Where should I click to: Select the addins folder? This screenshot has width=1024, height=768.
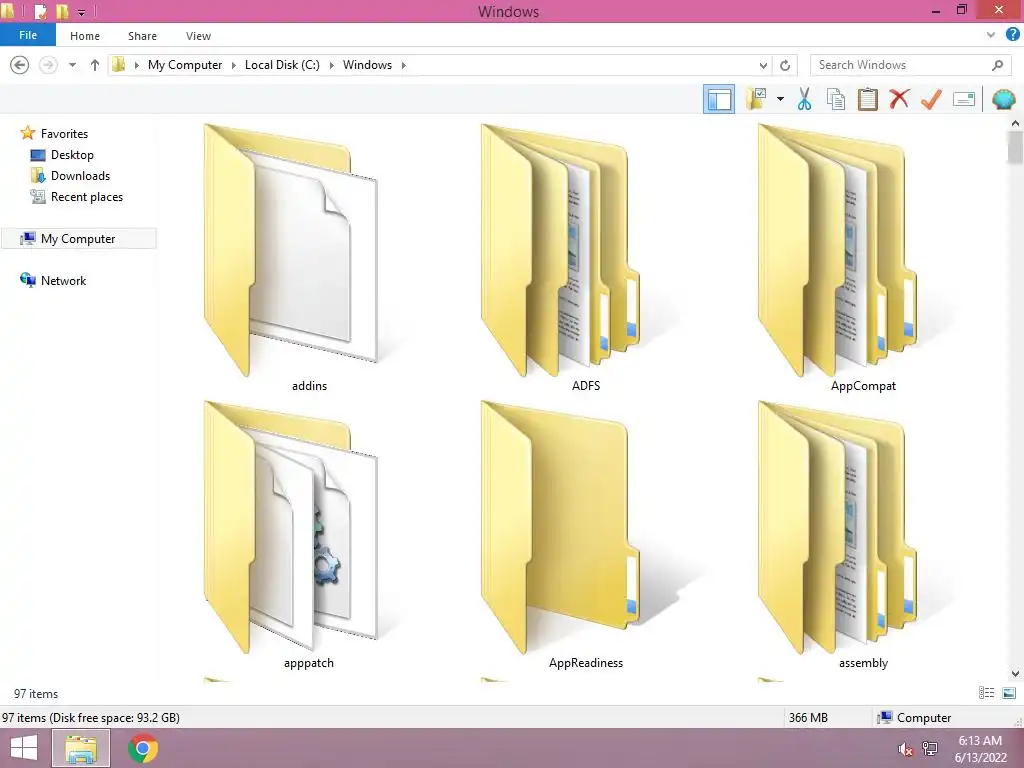(x=310, y=257)
